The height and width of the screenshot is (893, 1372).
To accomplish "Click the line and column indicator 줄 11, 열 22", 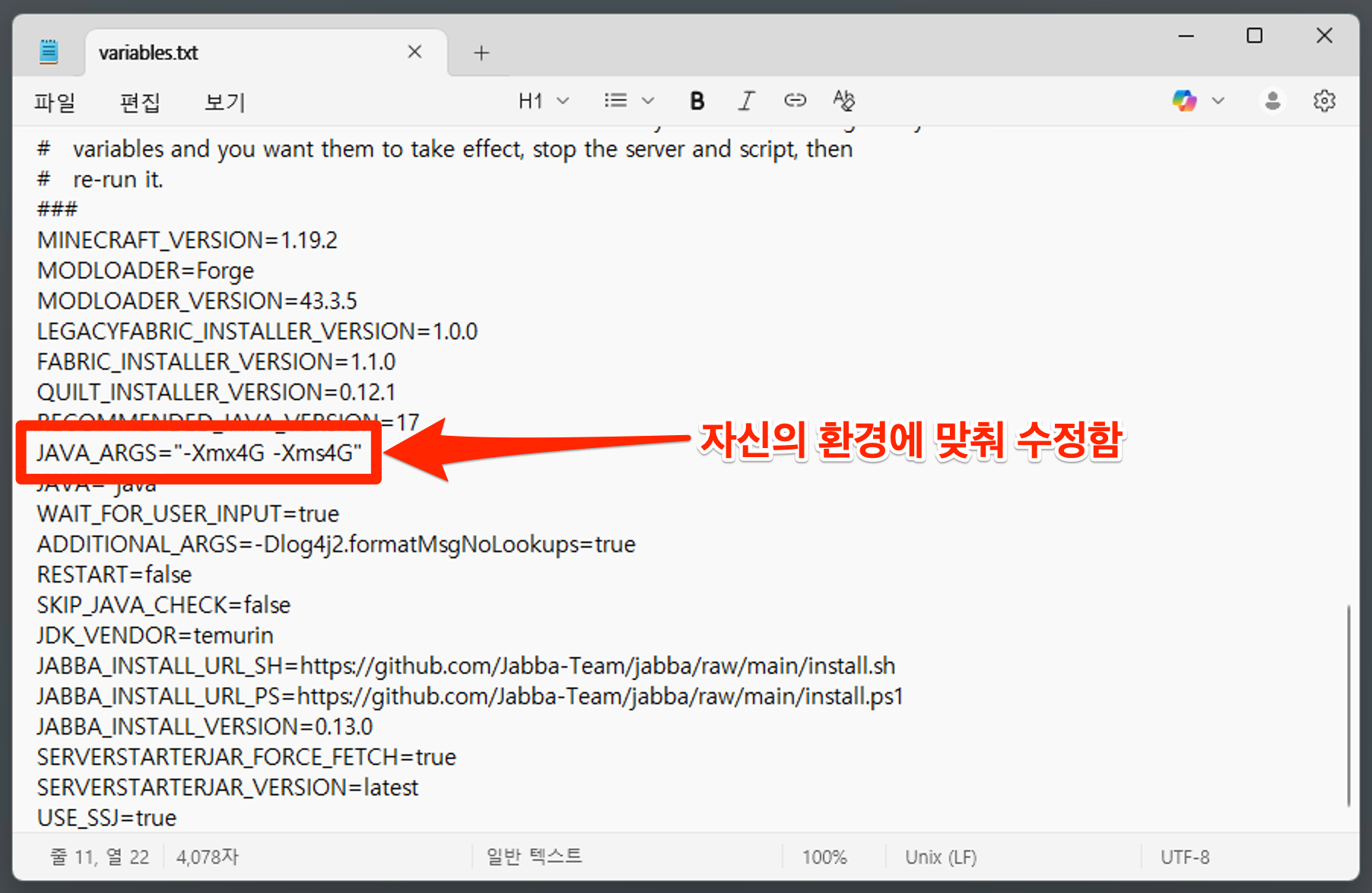I will pyautogui.click(x=100, y=857).
